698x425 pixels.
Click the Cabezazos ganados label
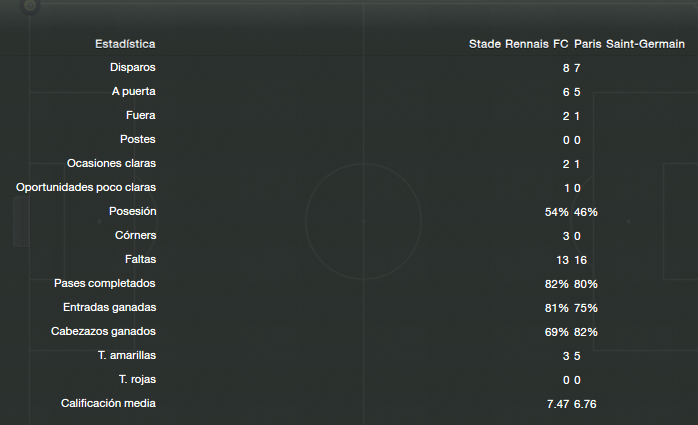[x=103, y=332]
